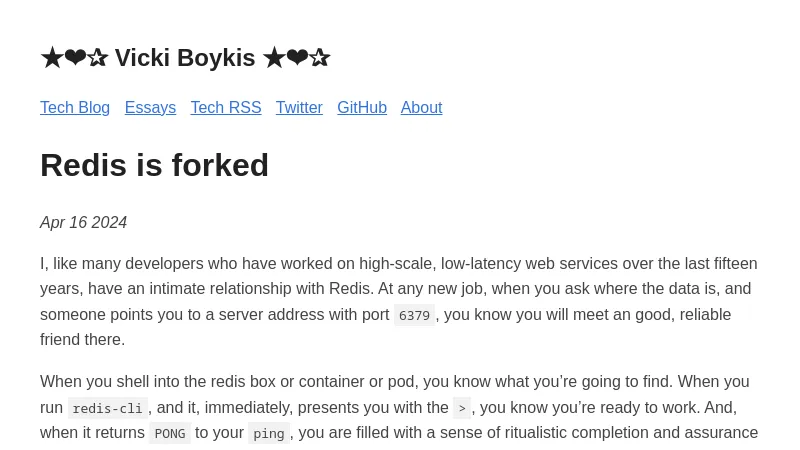Click the last outlined star after the title
Screen dimensions: 800x450
319,58
